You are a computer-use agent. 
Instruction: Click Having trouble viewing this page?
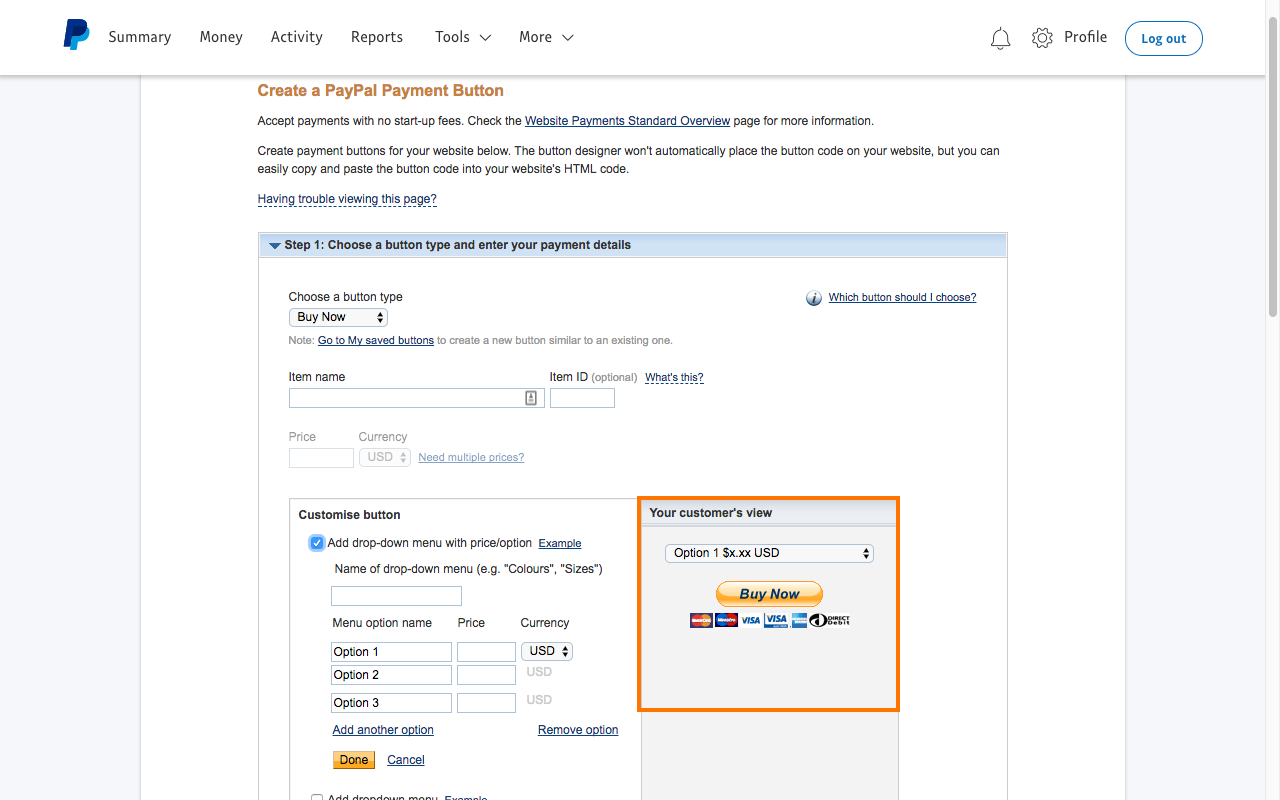pyautogui.click(x=347, y=199)
